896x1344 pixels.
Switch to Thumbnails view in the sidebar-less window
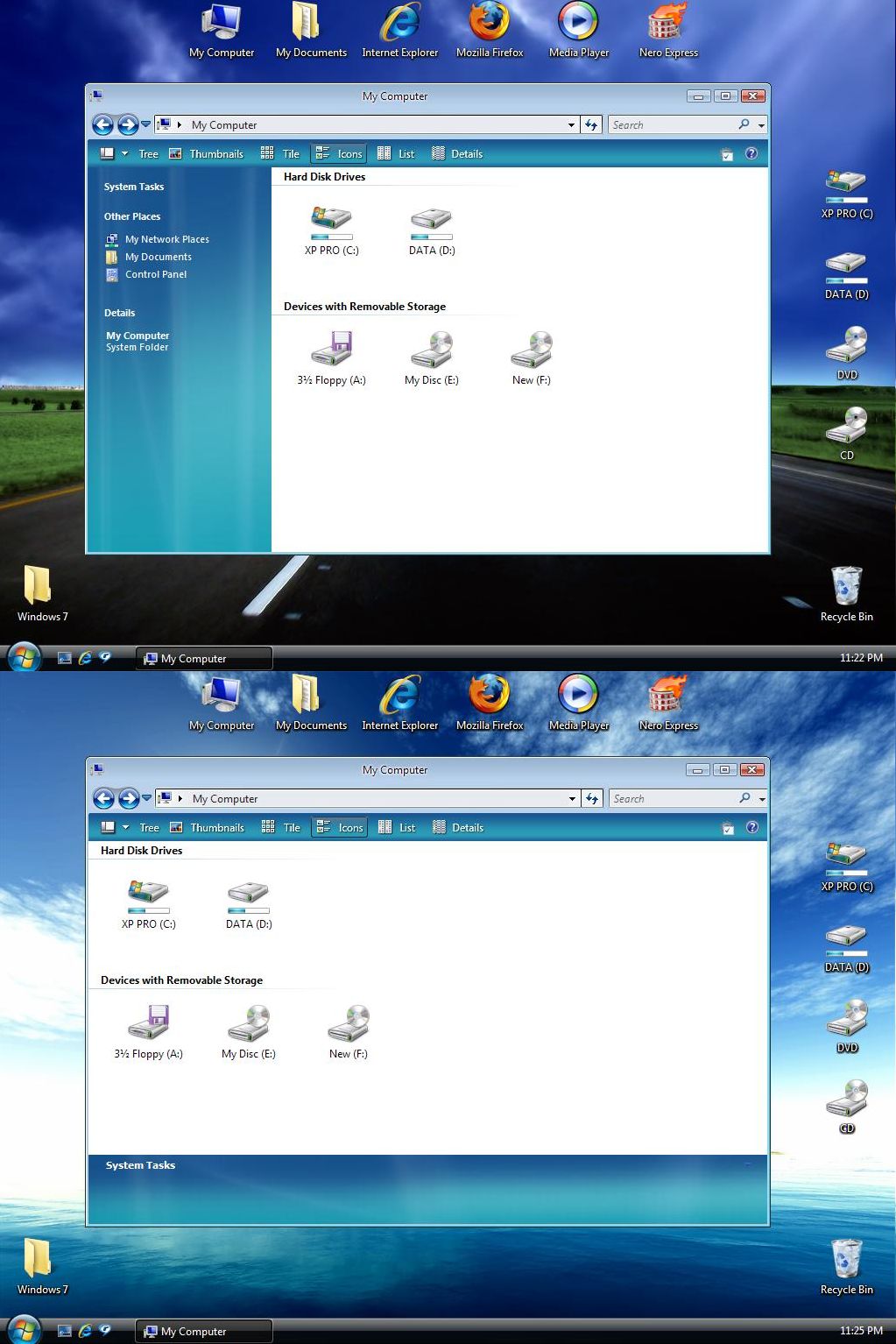click(208, 828)
